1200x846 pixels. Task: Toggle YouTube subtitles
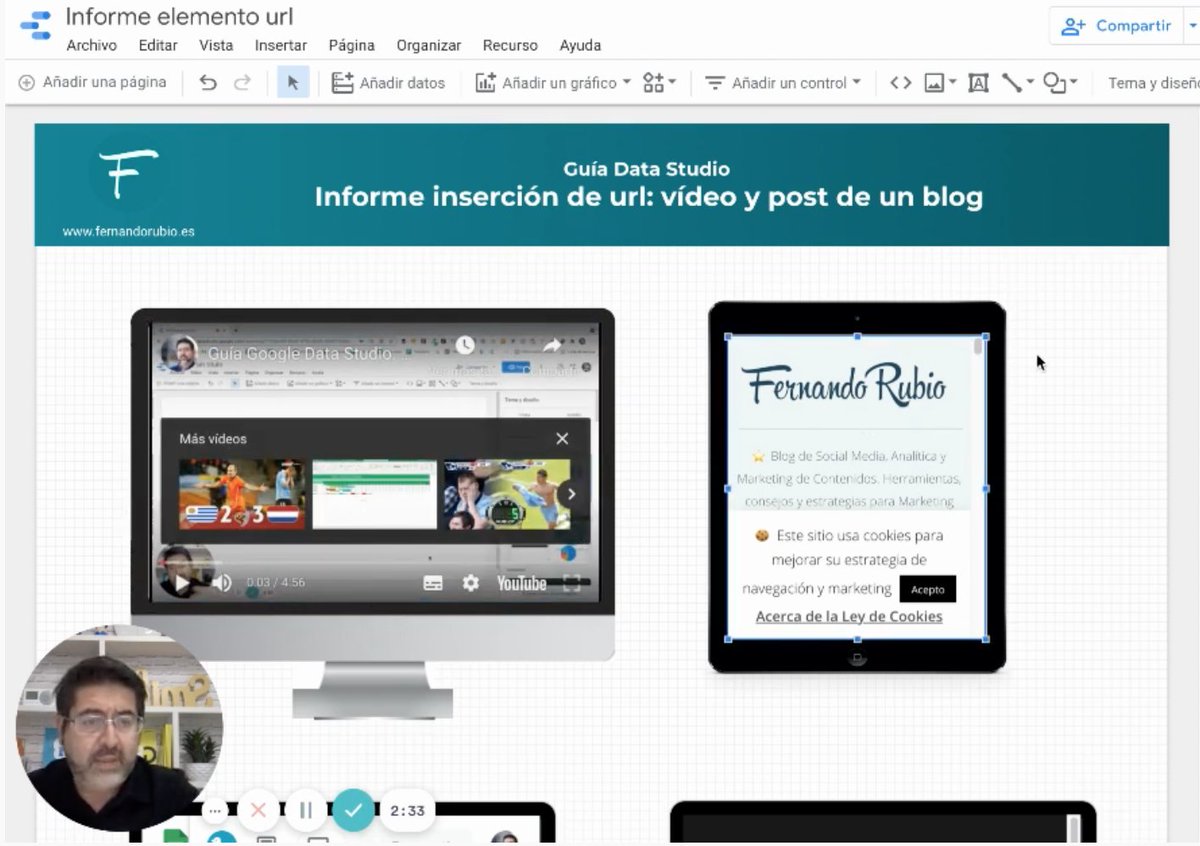(x=433, y=583)
